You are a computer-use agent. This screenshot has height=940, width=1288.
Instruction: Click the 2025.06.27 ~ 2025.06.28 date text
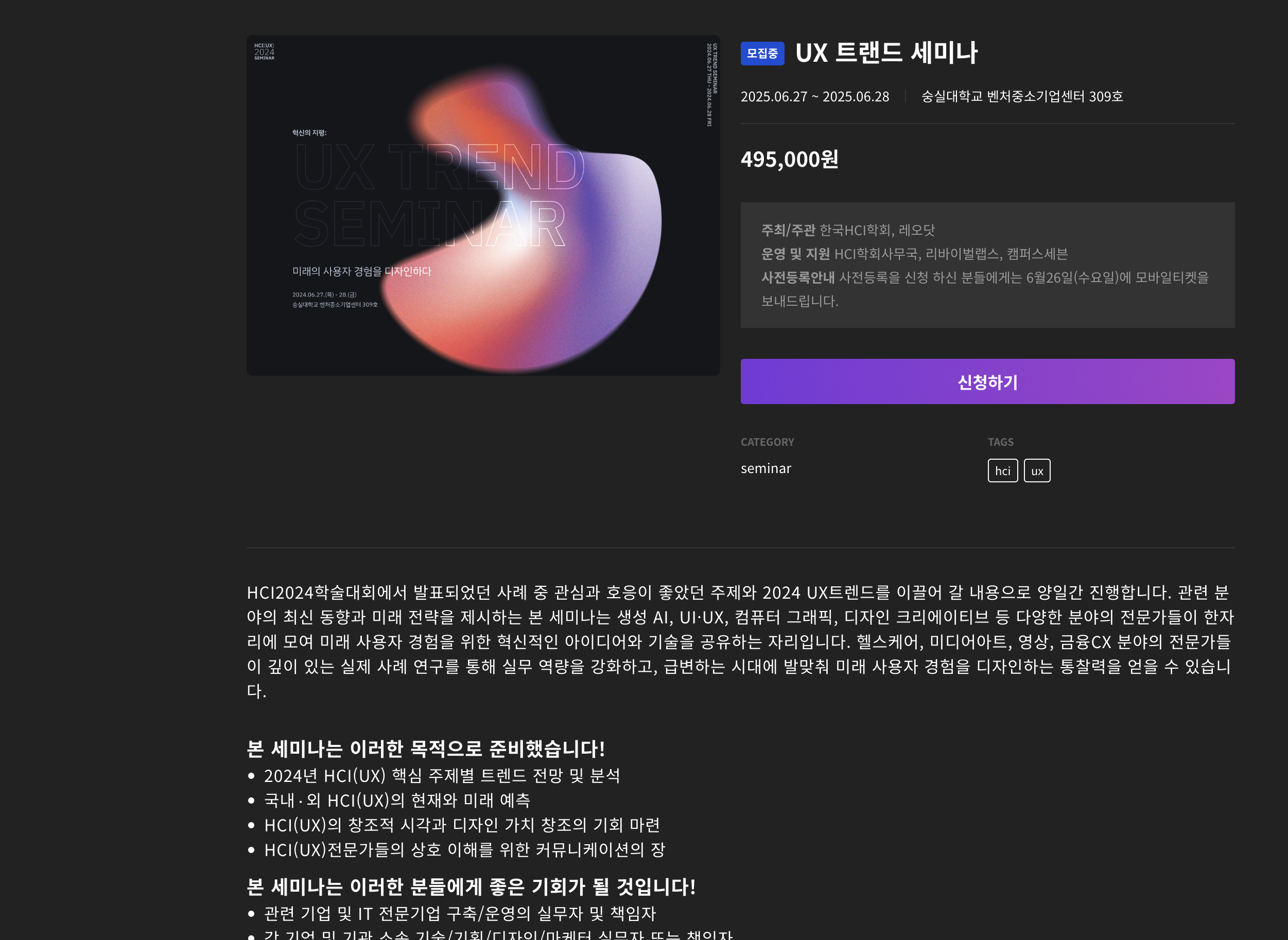coord(815,96)
